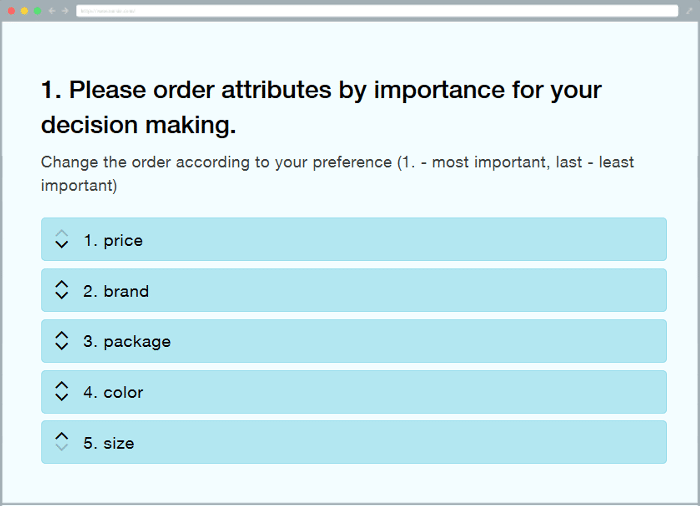Raise color's rank with its up arrow
The height and width of the screenshot is (506, 700).
pyautogui.click(x=62, y=385)
